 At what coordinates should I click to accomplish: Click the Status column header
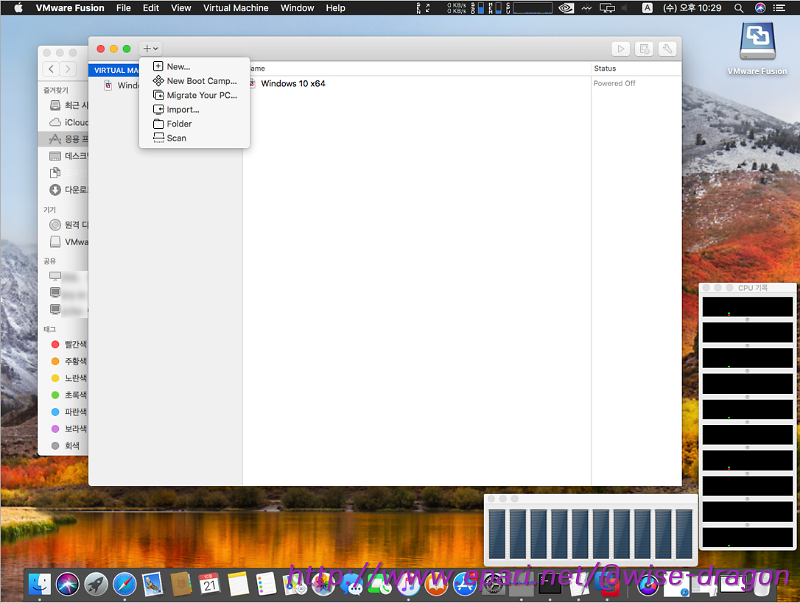[x=605, y=68]
